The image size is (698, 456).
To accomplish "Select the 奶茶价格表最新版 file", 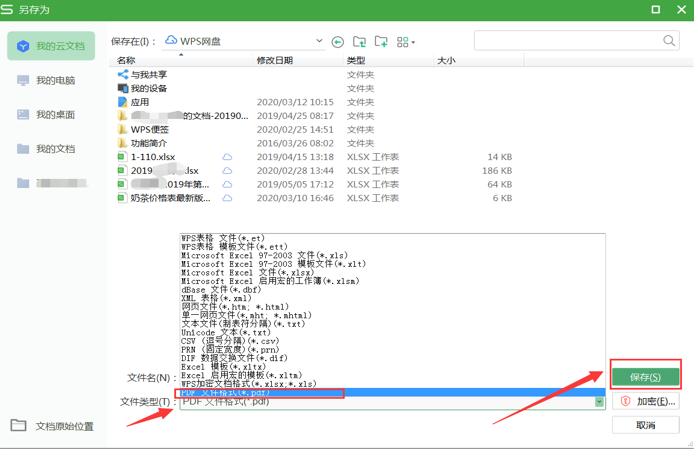I will point(164,198).
